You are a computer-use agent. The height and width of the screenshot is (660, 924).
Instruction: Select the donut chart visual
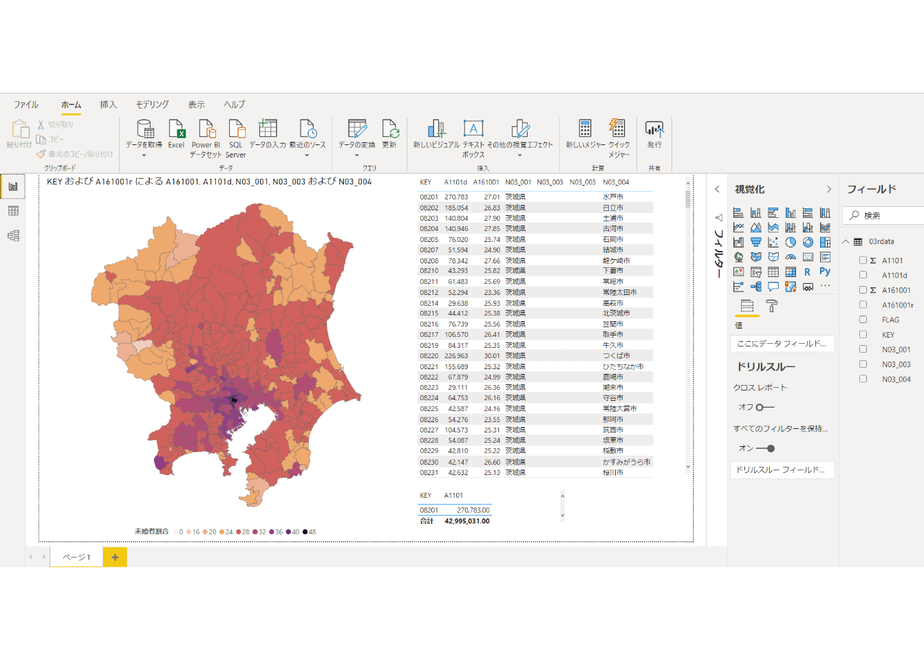tap(808, 242)
